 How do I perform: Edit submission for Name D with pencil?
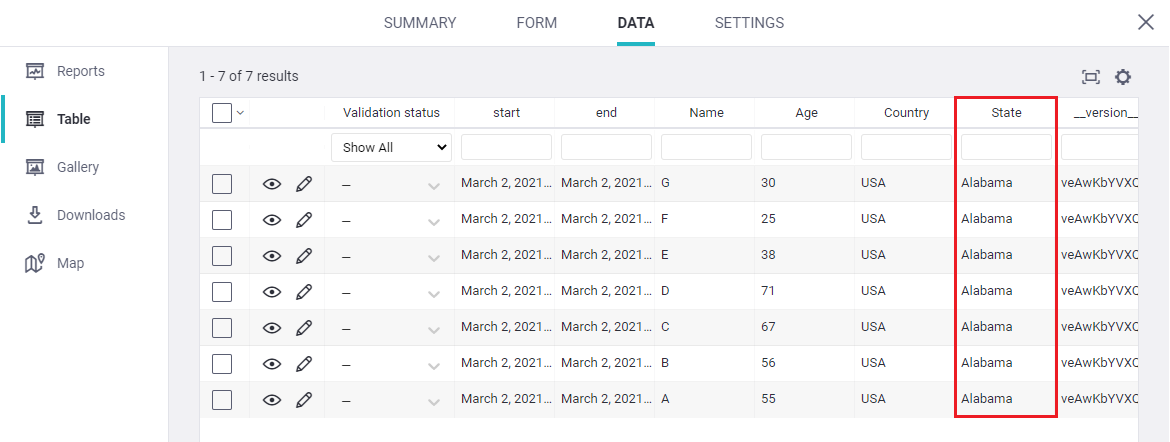click(x=304, y=291)
